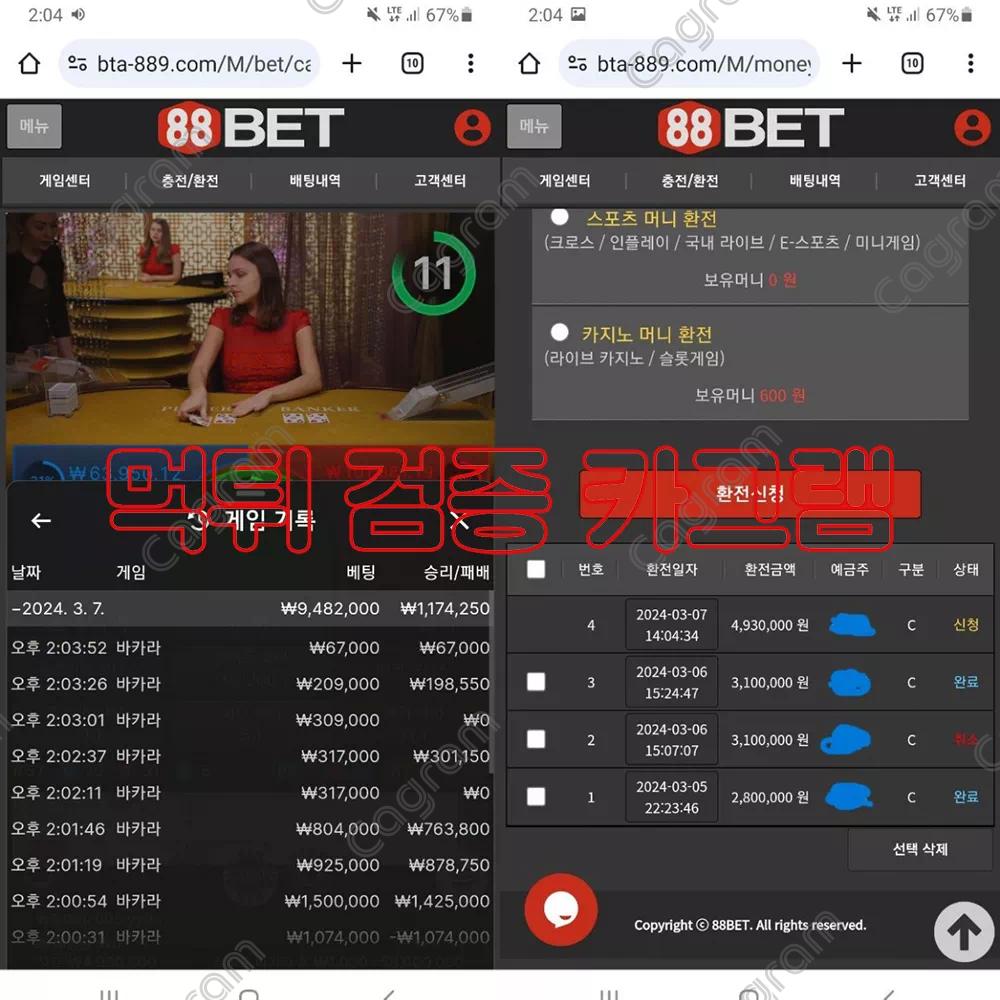Image resolution: width=1000 pixels, height=1000 pixels.
Task: Open the 충전/환전 tab on right page
Action: (689, 181)
